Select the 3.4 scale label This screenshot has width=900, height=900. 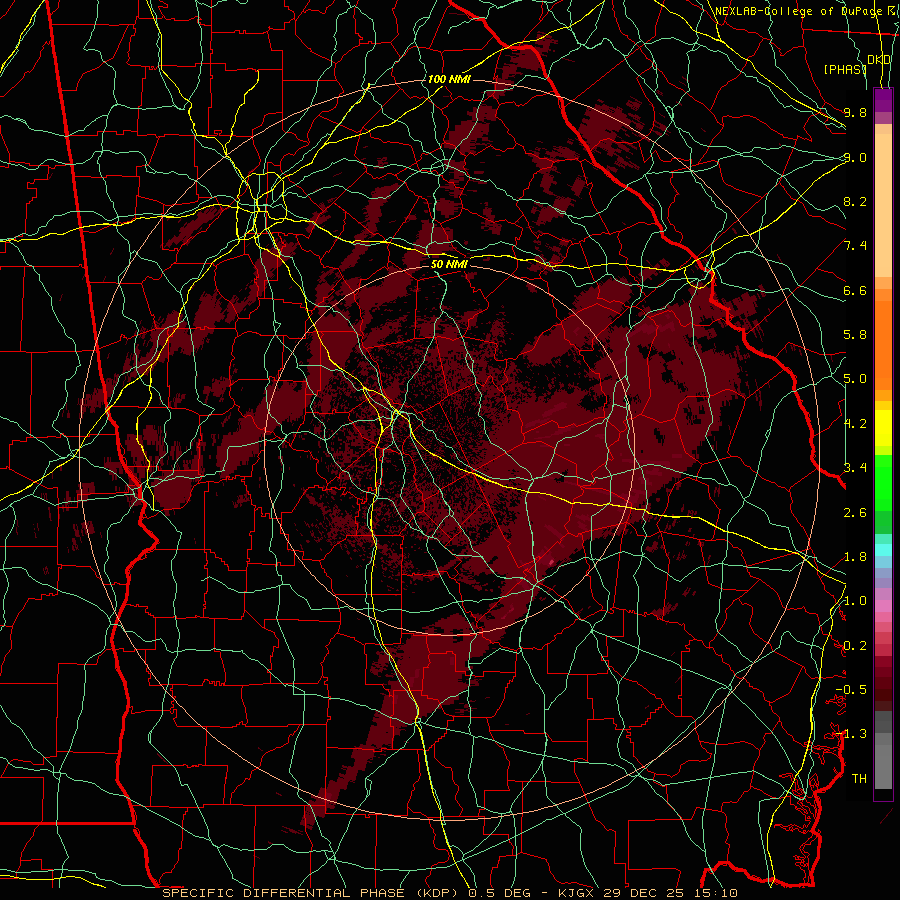pos(855,468)
